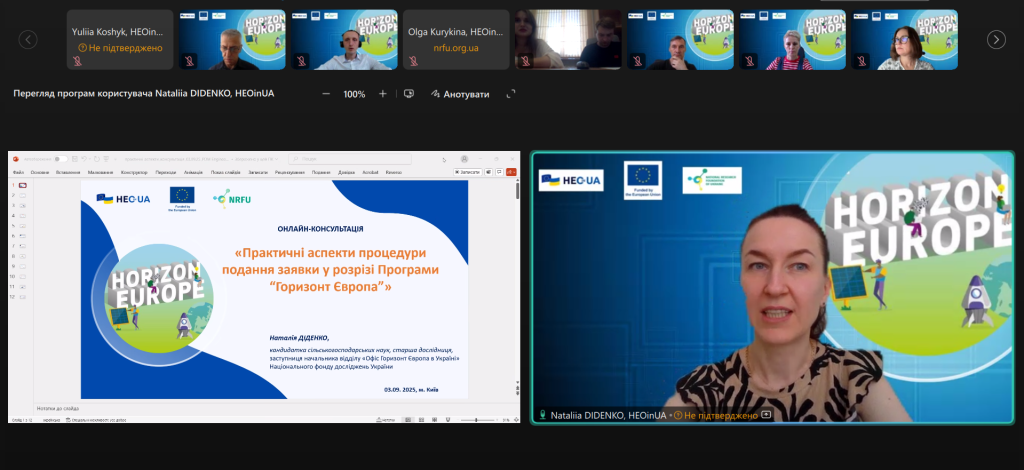Click the 100% zoom level indicator
The image size is (1024, 470).
[354, 94]
